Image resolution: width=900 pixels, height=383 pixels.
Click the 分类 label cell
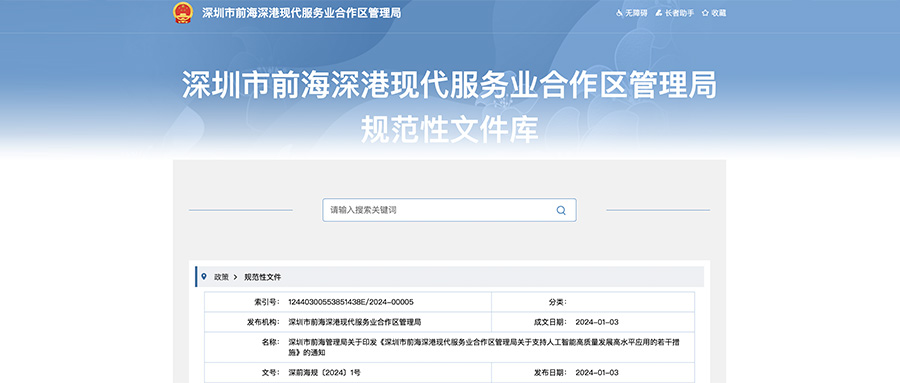coord(557,302)
